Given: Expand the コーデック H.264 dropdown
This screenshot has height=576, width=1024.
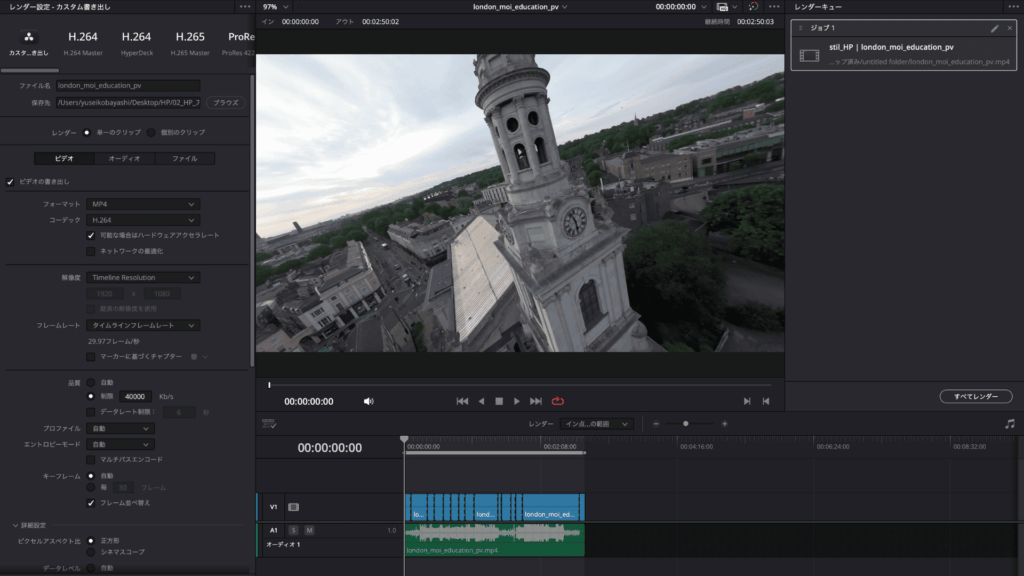Looking at the screenshot, I should point(142,220).
